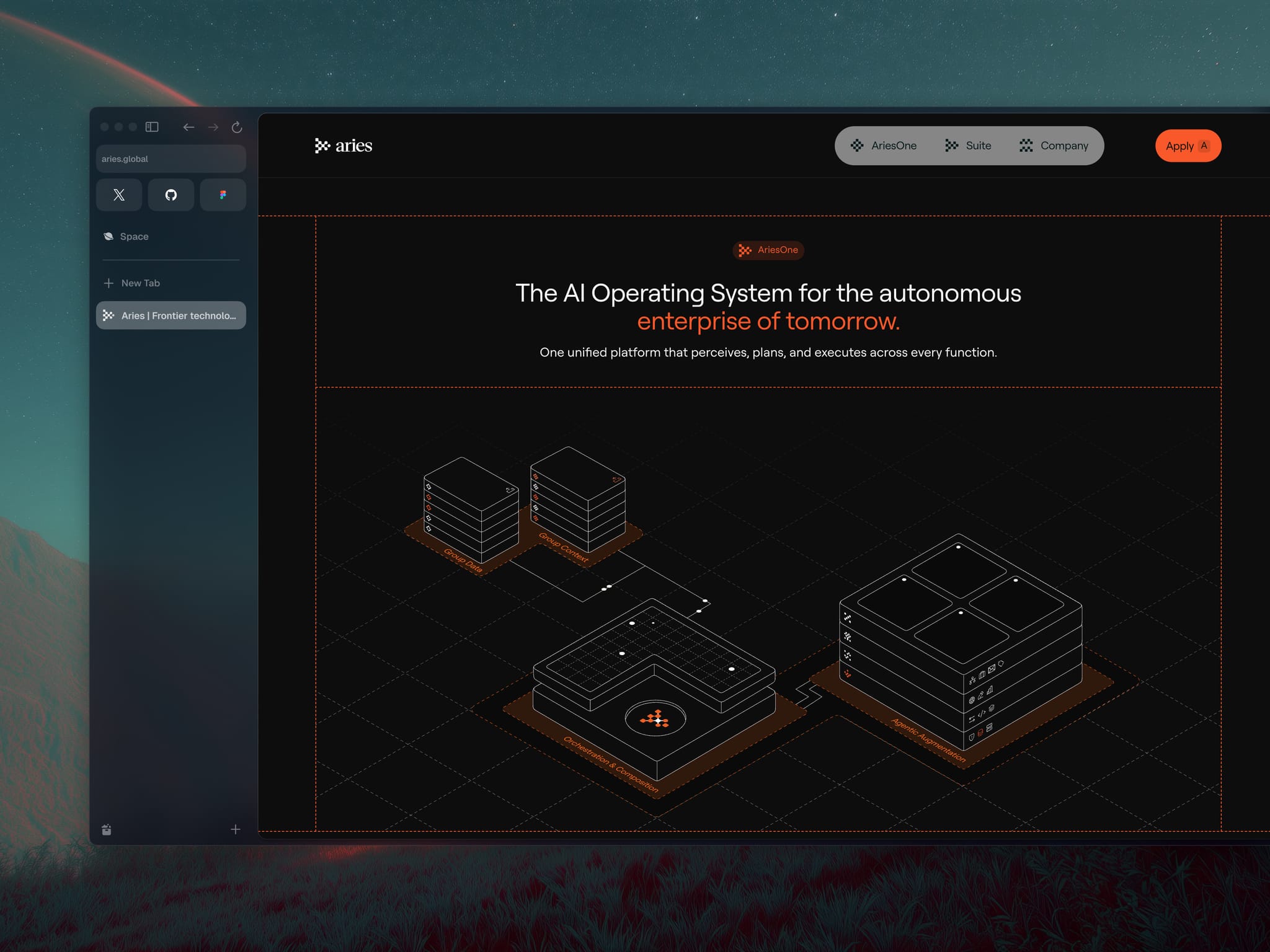The image size is (1270, 952).
Task: Add a new space with bottom plus icon
Action: click(236, 829)
